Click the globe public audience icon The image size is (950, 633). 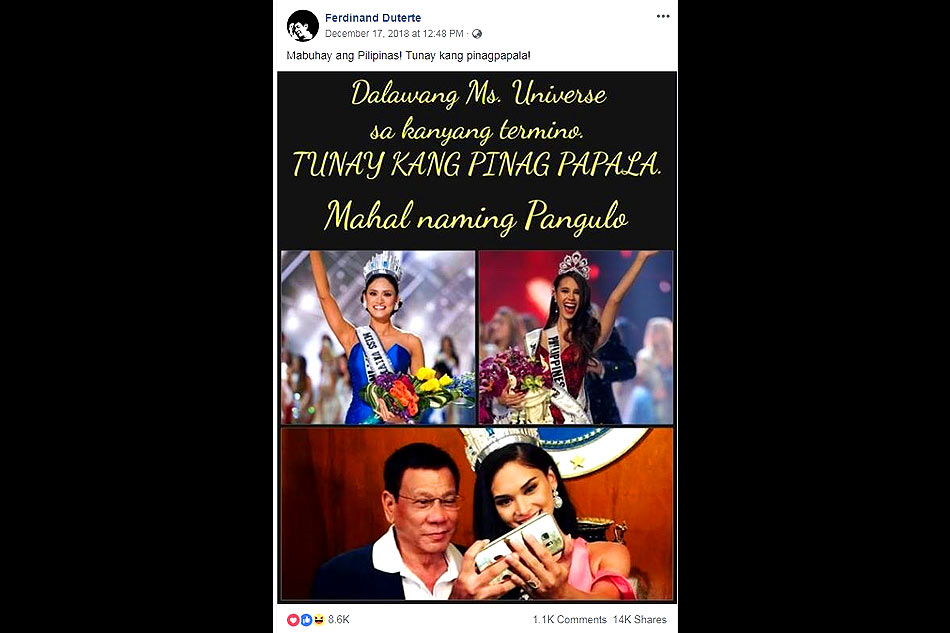point(477,34)
